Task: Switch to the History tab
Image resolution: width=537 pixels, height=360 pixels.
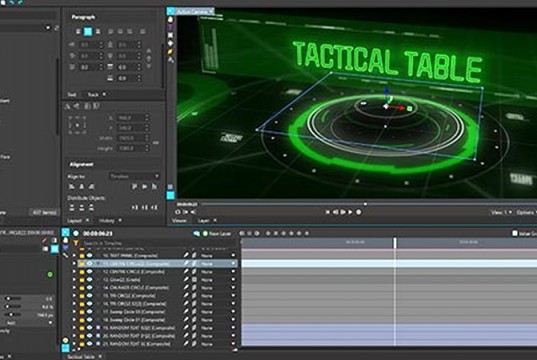Action: pos(107,221)
